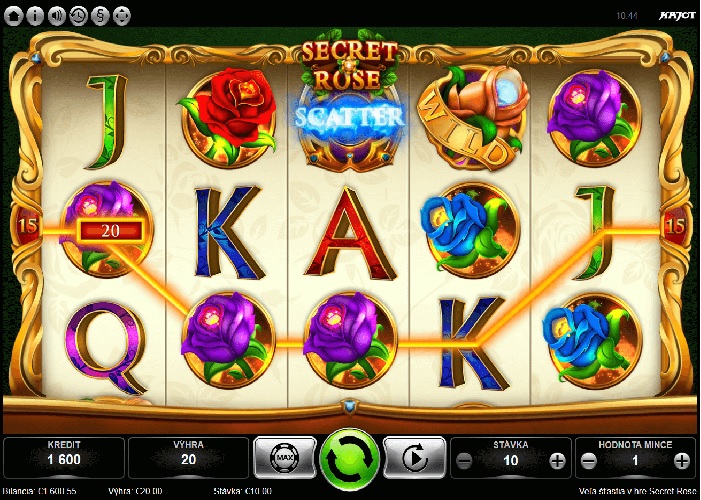Image resolution: width=701 pixels, height=500 pixels.
Task: Click the Kredit balance display
Action: [x=64, y=458]
